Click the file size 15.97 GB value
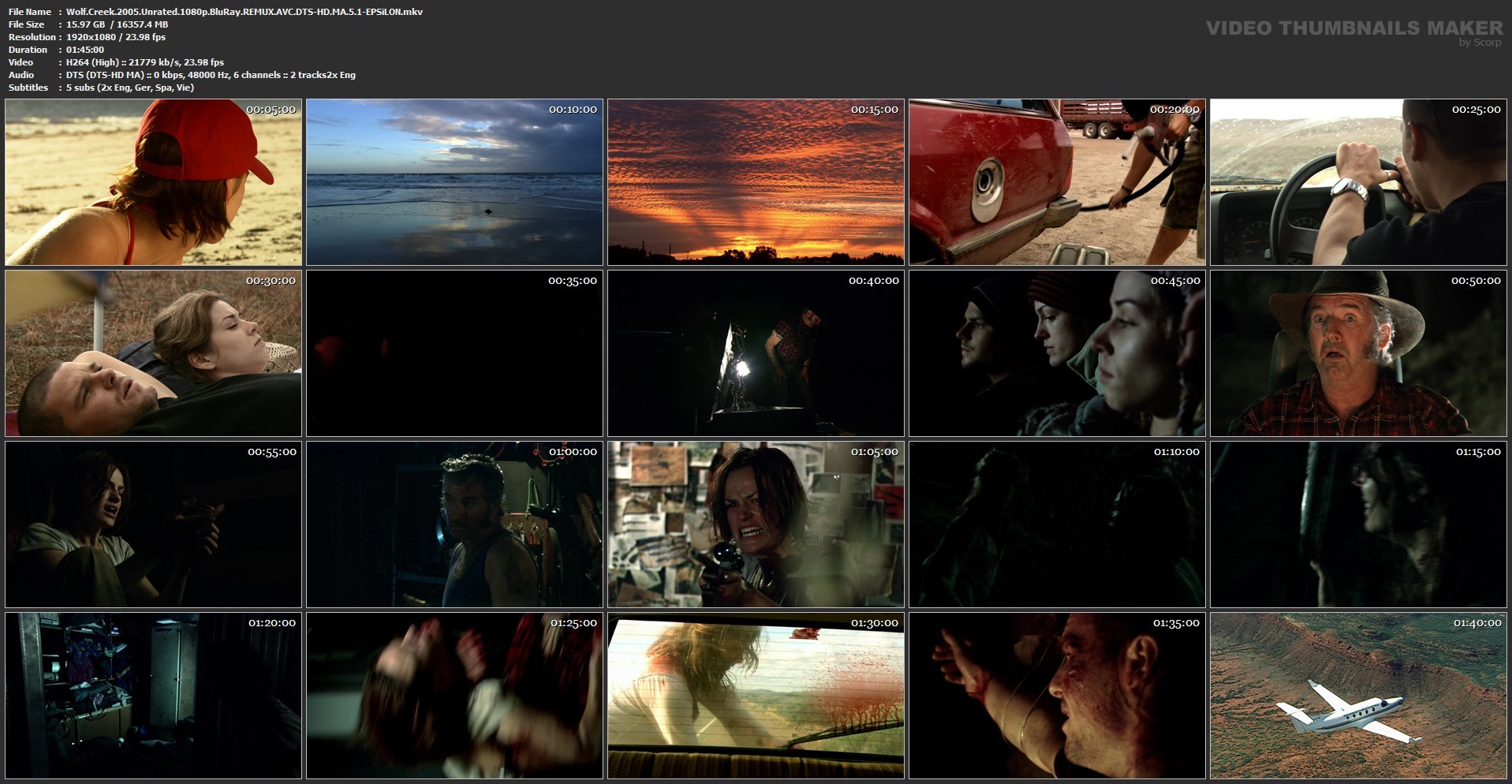Screen dimensions: 1512x784 (x=117, y=24)
